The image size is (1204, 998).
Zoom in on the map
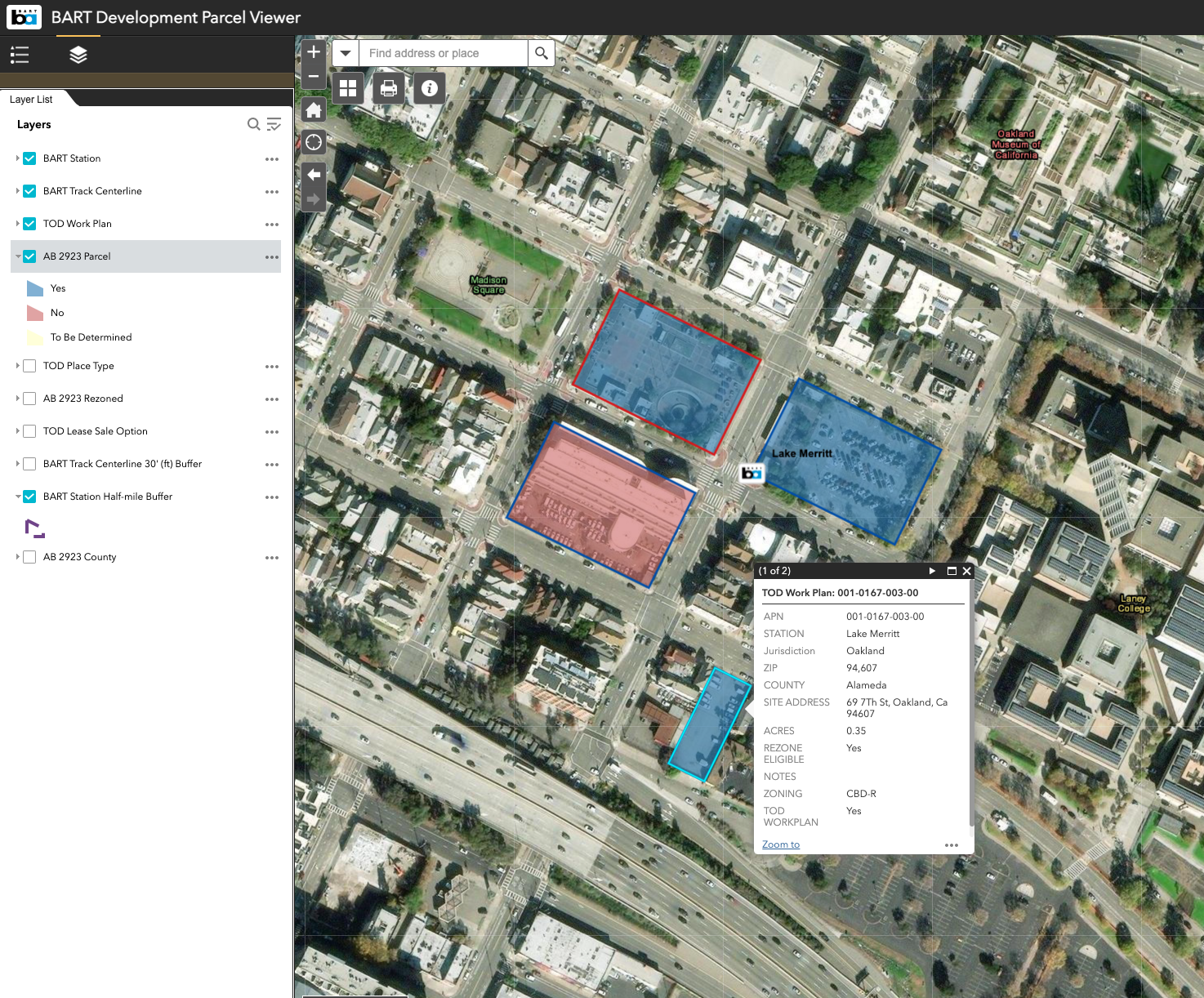pyautogui.click(x=314, y=52)
